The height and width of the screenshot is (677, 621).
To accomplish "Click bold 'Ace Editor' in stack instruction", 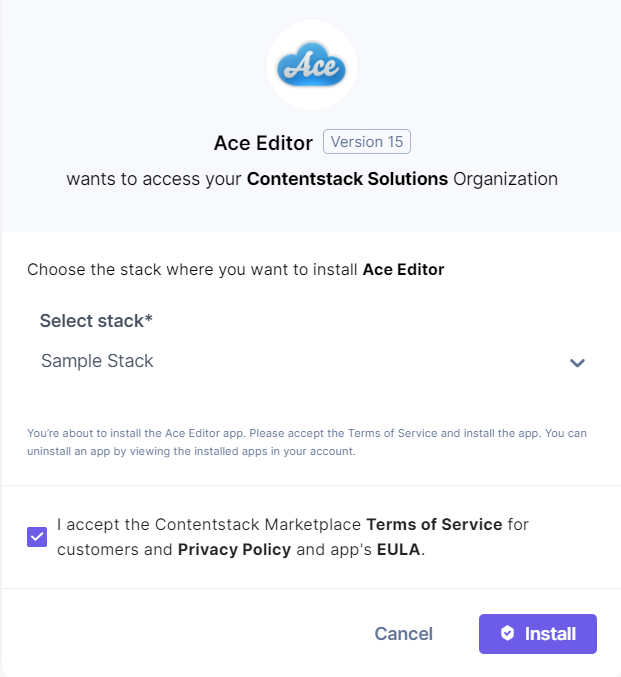I will coord(403,269).
